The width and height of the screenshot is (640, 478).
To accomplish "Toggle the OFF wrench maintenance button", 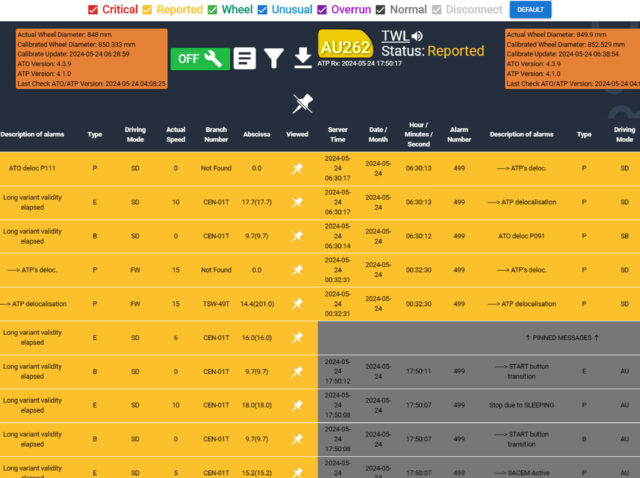I will pyautogui.click(x=197, y=59).
